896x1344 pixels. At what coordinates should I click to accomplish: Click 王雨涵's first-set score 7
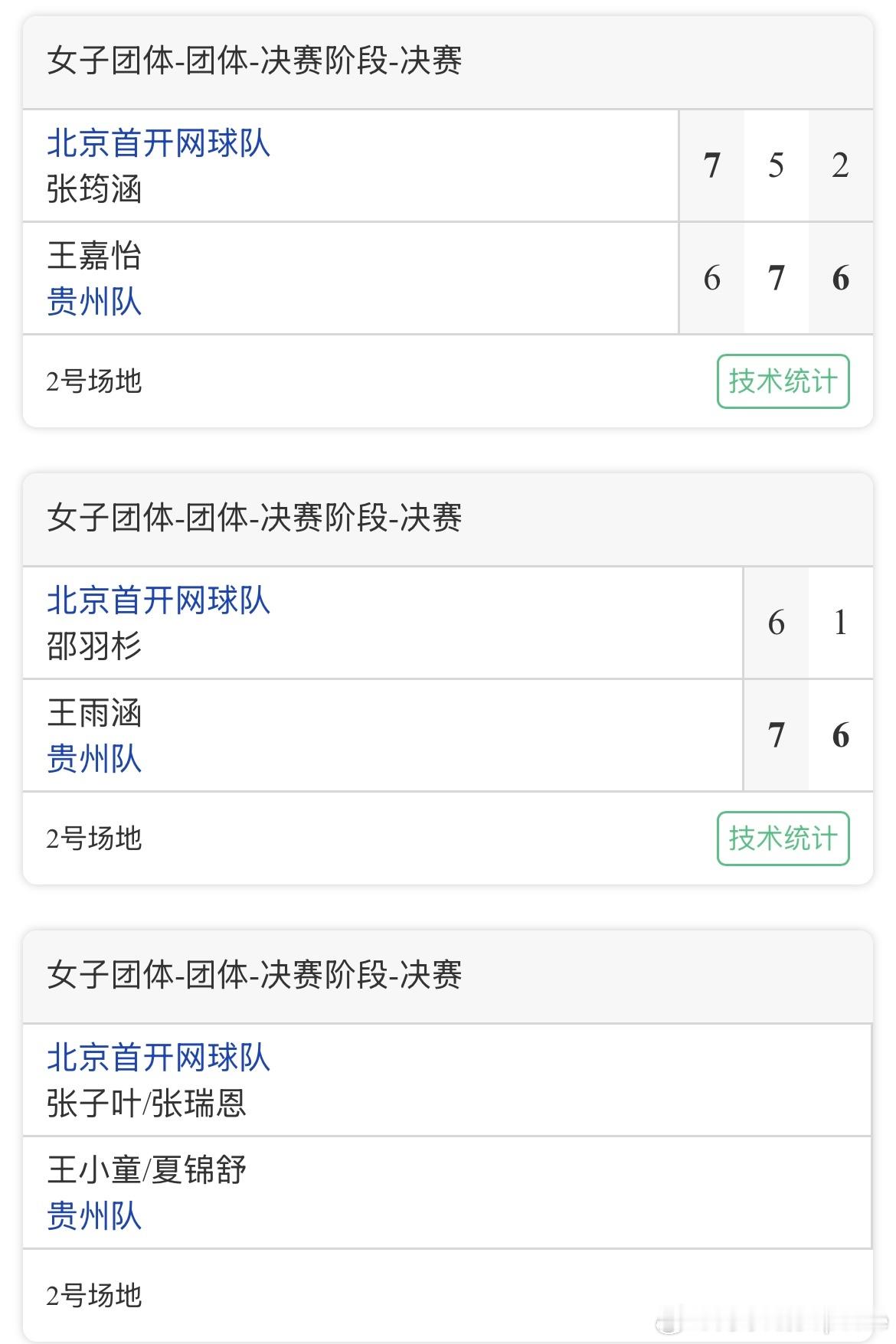pyautogui.click(x=777, y=735)
